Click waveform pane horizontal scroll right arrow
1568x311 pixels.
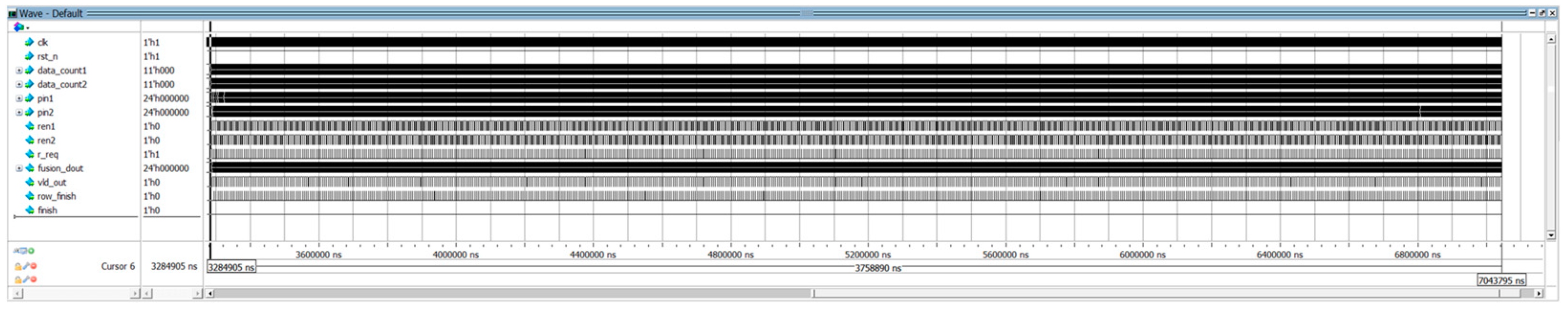point(1539,294)
